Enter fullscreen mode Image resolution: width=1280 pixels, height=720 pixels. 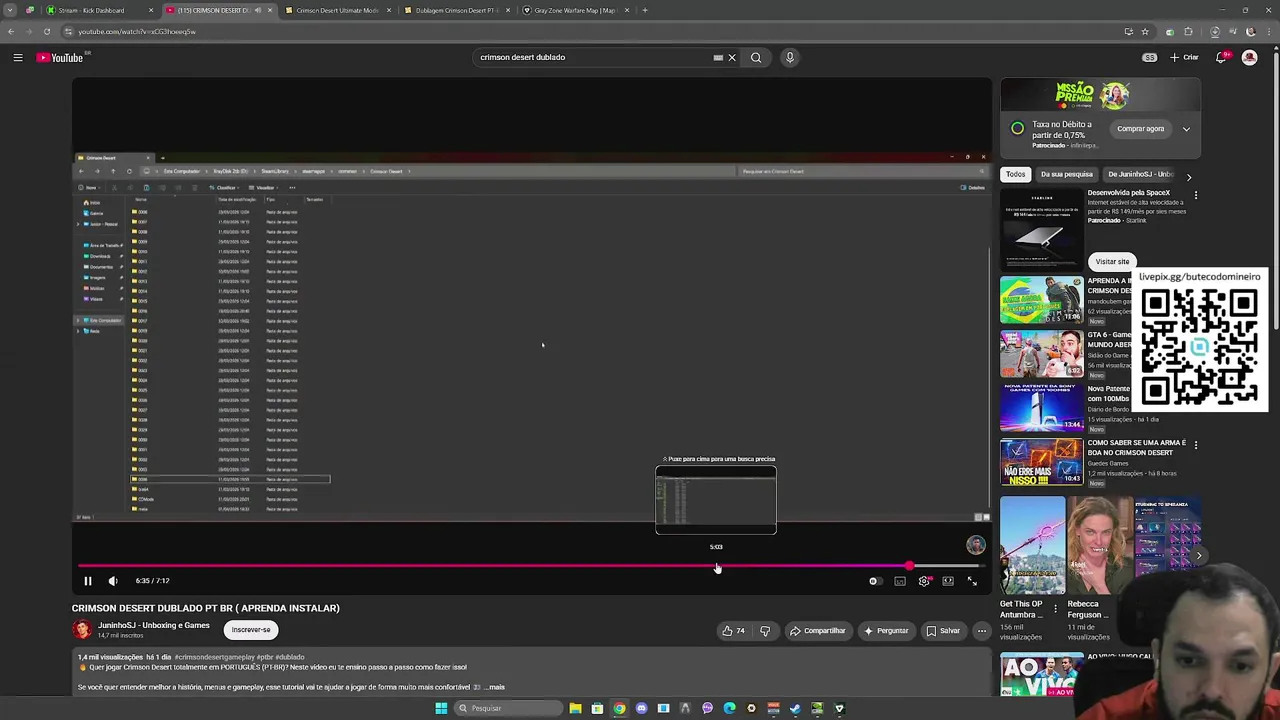pos(972,581)
